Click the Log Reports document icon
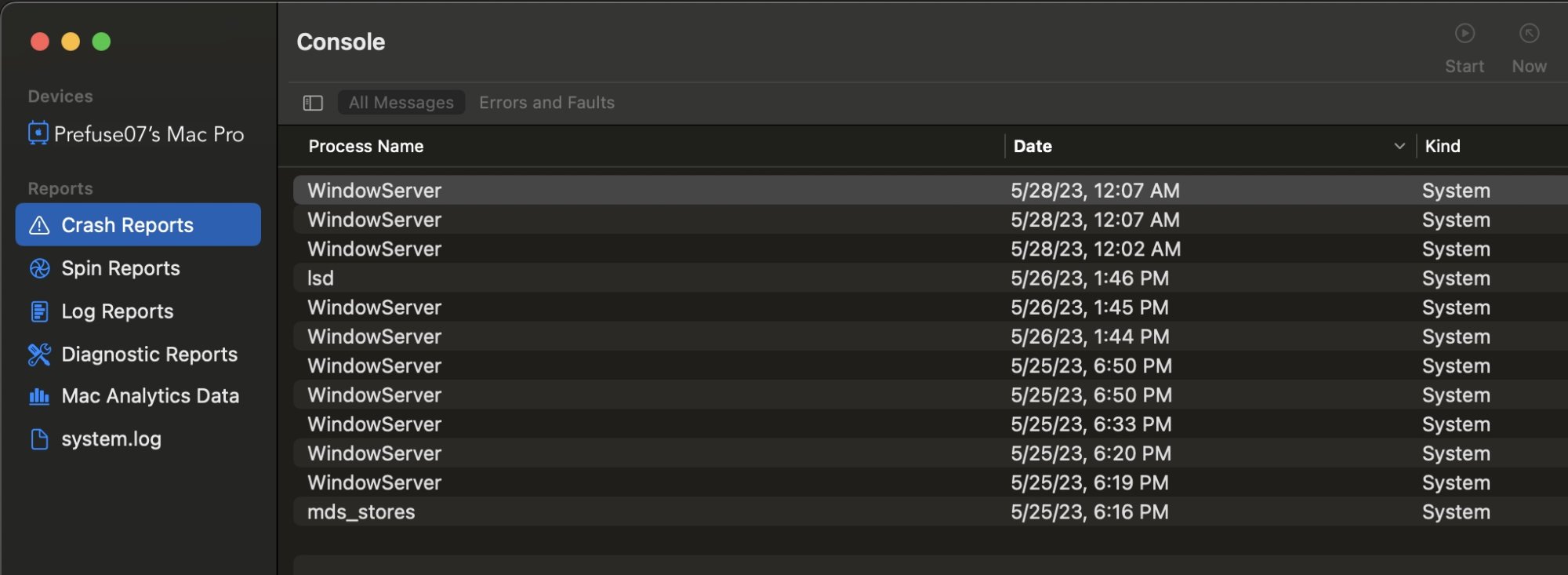Image resolution: width=1568 pixels, height=575 pixels. [x=39, y=311]
